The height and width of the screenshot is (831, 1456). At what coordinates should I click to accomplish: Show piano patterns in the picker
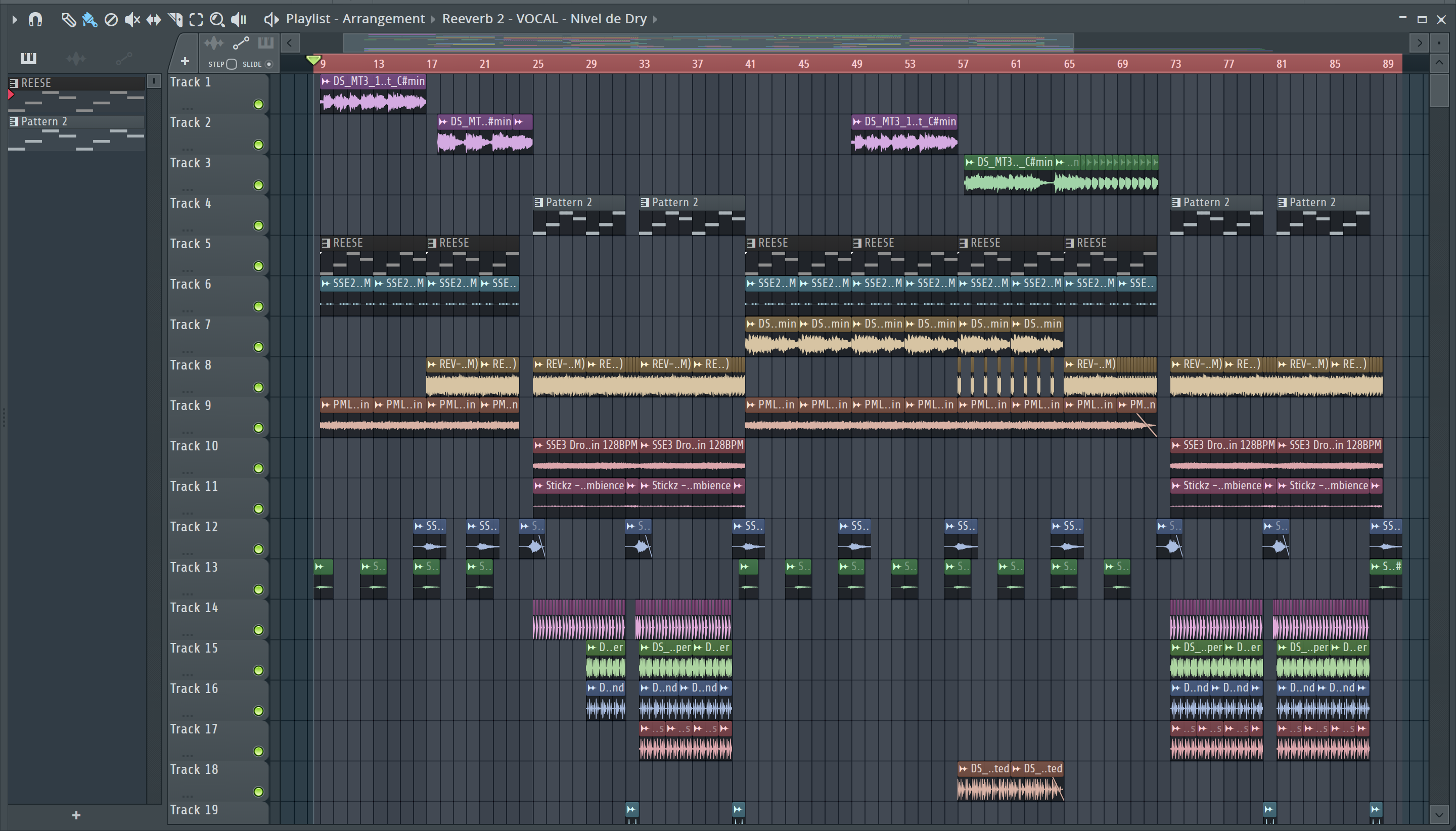[28, 58]
